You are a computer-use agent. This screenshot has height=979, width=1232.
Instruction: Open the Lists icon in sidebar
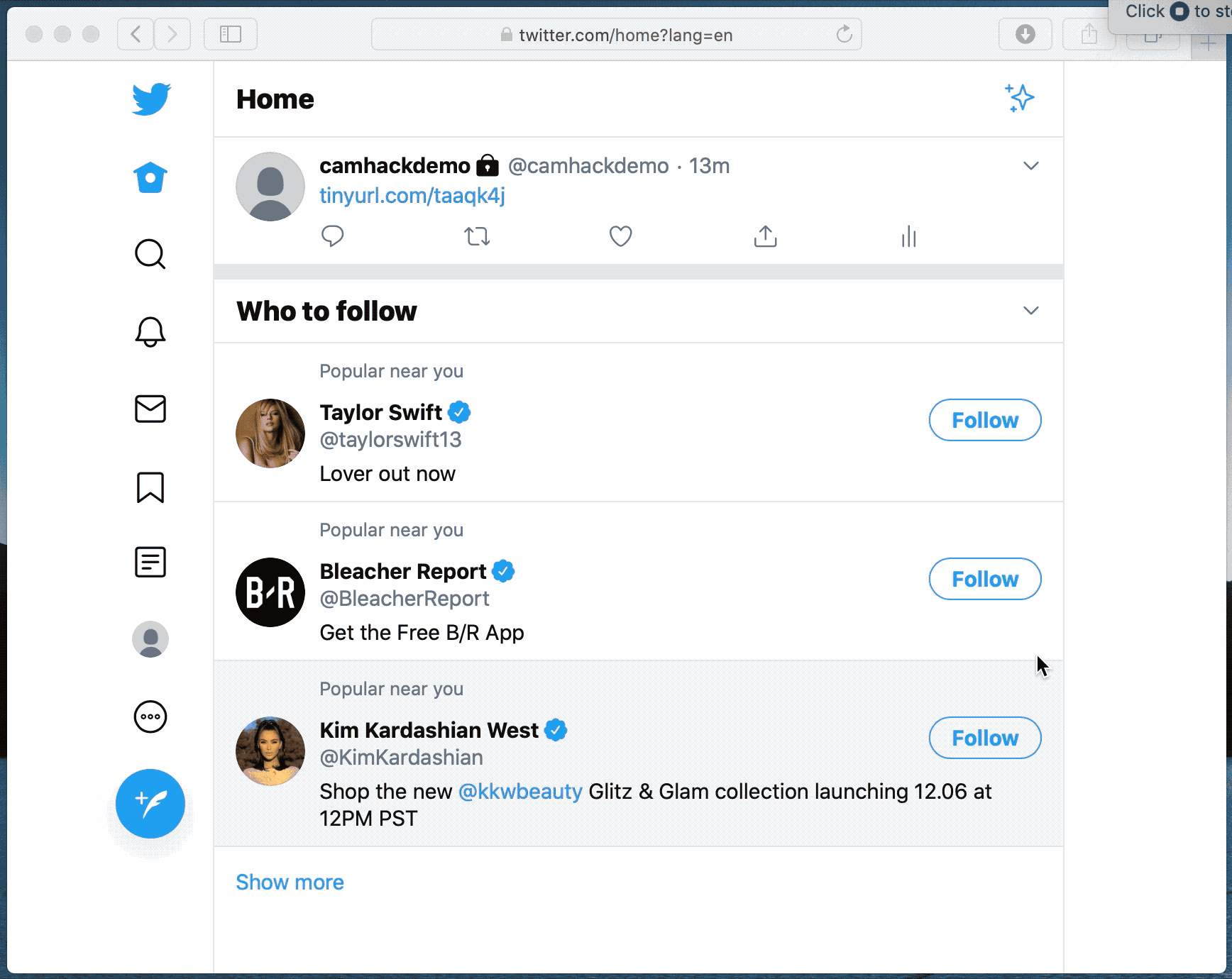pyautogui.click(x=150, y=562)
